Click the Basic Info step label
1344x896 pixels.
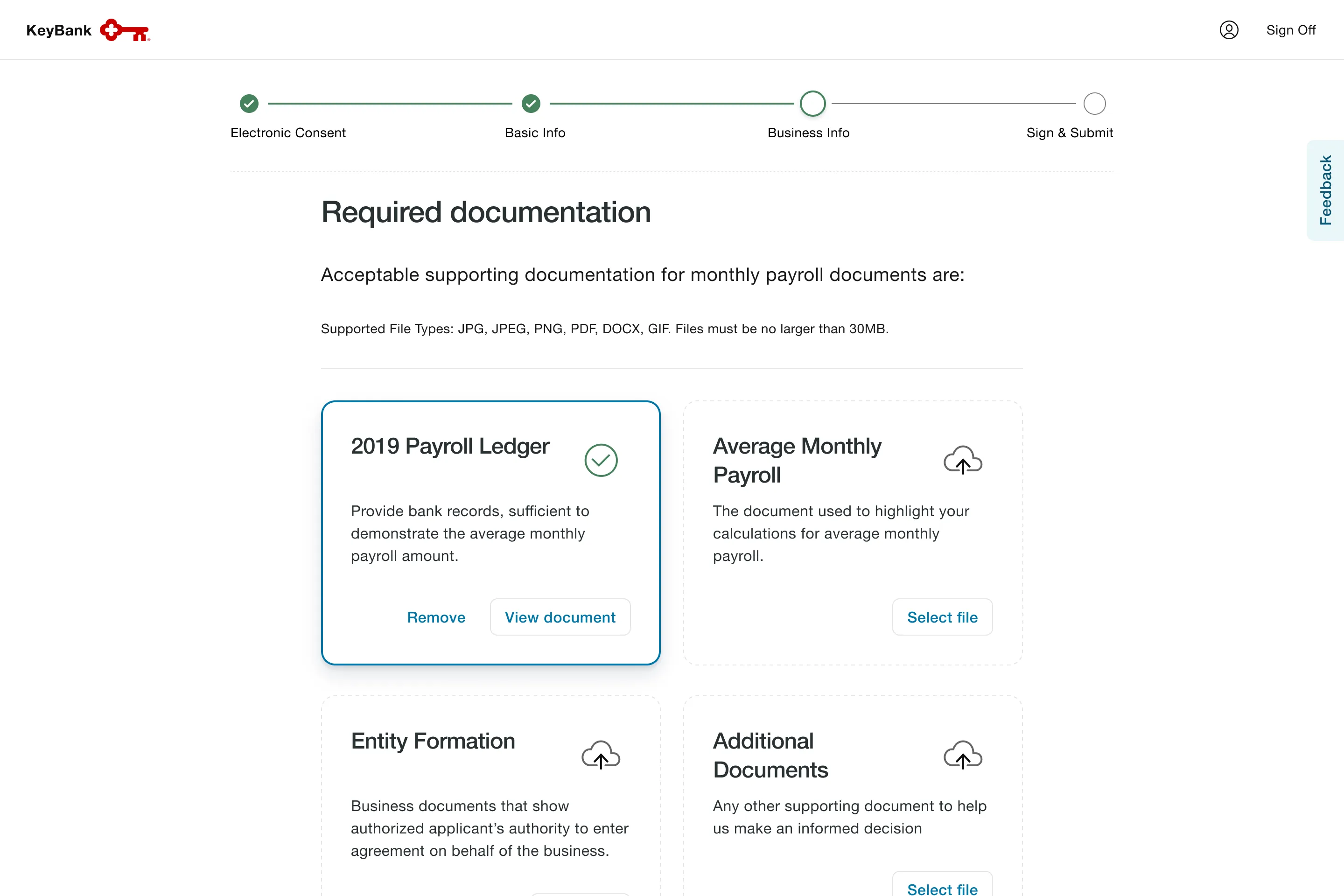(535, 133)
